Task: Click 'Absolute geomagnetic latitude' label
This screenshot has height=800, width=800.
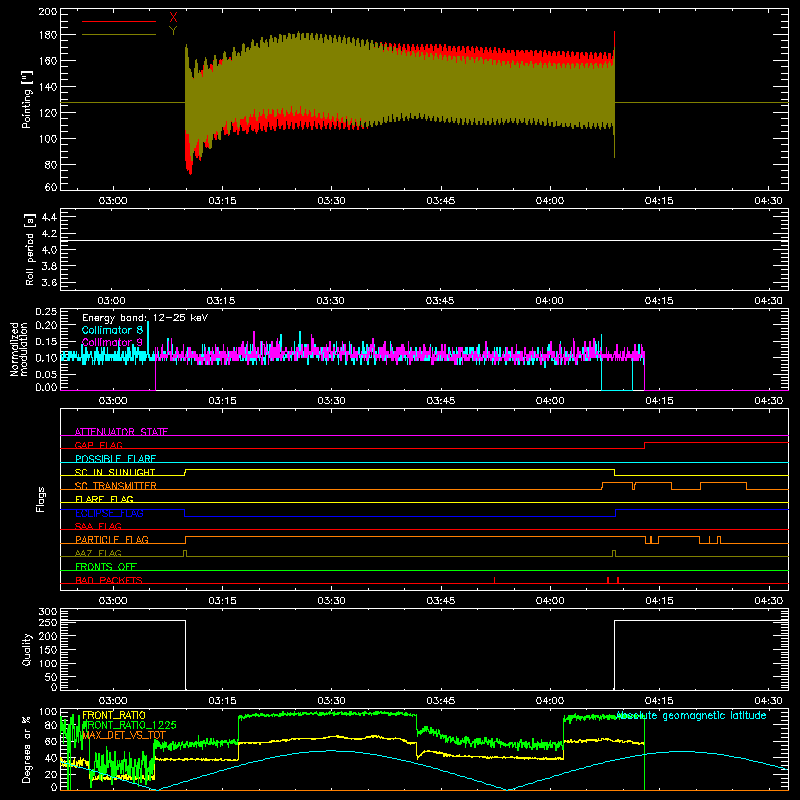Action: (691, 715)
